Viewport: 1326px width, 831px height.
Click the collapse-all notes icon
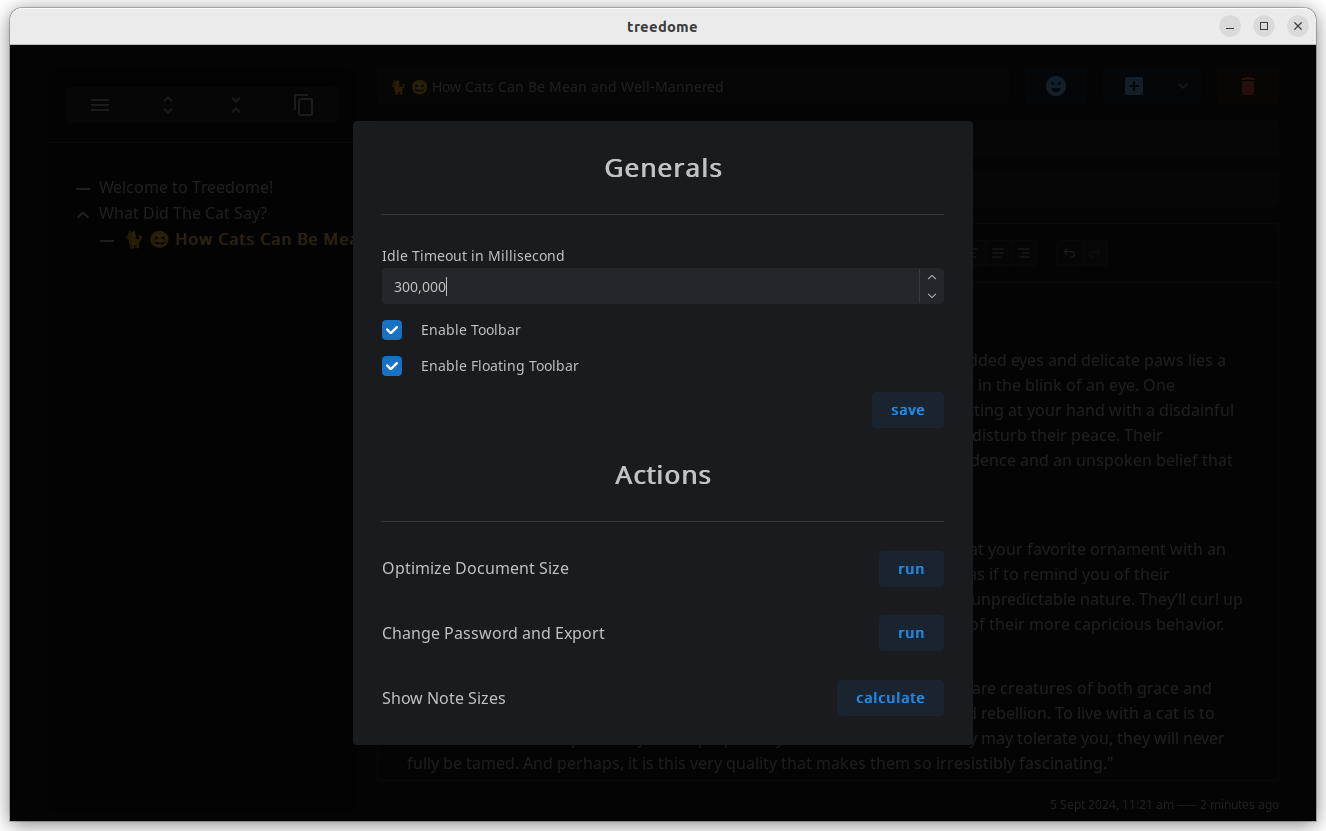pos(236,105)
